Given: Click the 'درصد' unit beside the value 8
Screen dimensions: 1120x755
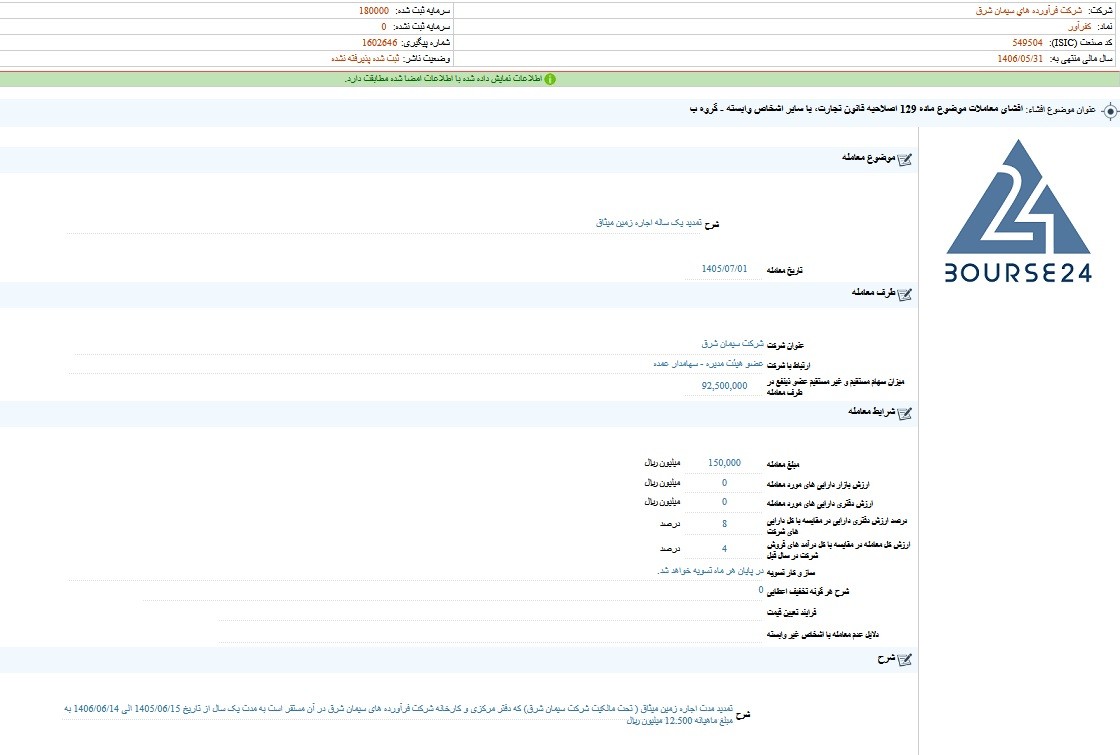Looking at the screenshot, I should (x=669, y=524).
